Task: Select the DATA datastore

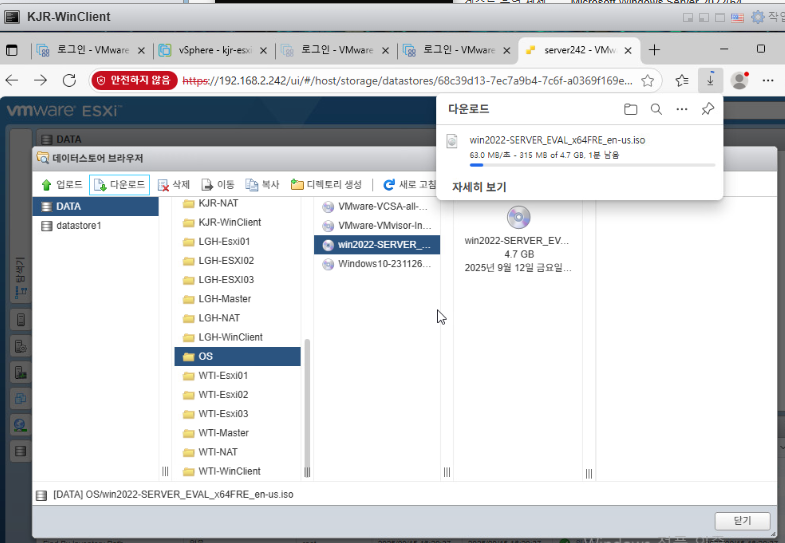Action: (96, 206)
